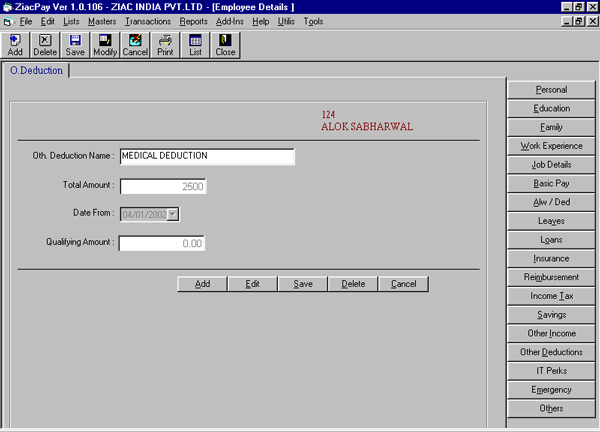
Task: Click the form's Add button
Action: [x=202, y=284]
